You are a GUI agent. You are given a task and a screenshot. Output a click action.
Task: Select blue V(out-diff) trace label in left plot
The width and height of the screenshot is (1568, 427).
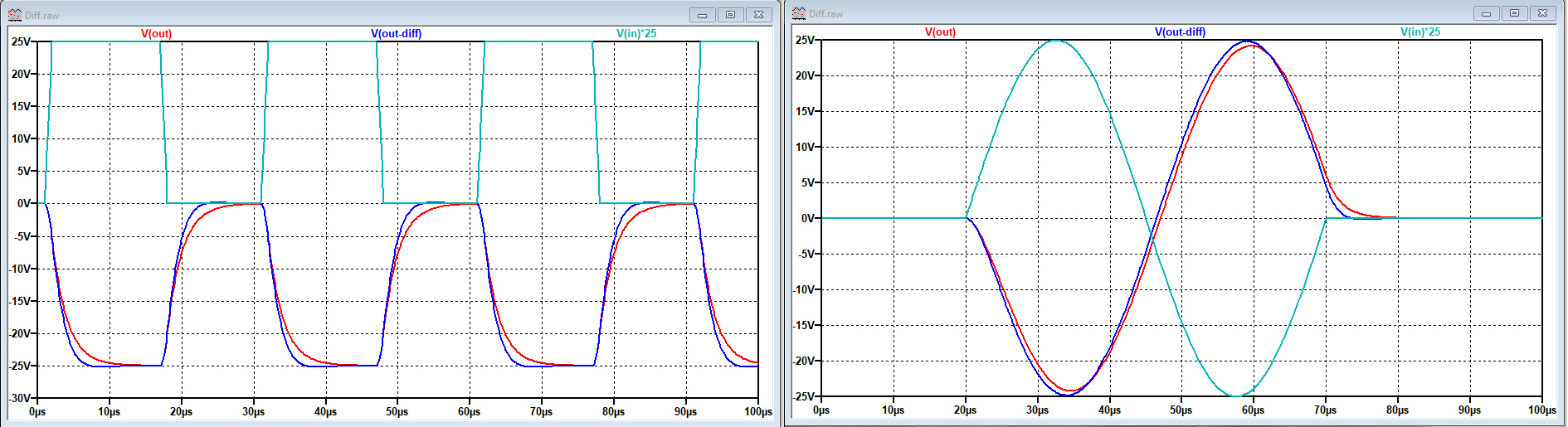[x=396, y=34]
